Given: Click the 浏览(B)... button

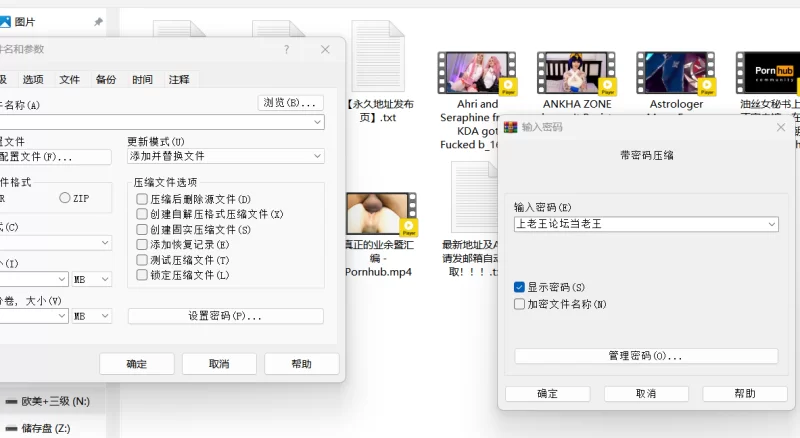Looking at the screenshot, I should click(x=290, y=103).
